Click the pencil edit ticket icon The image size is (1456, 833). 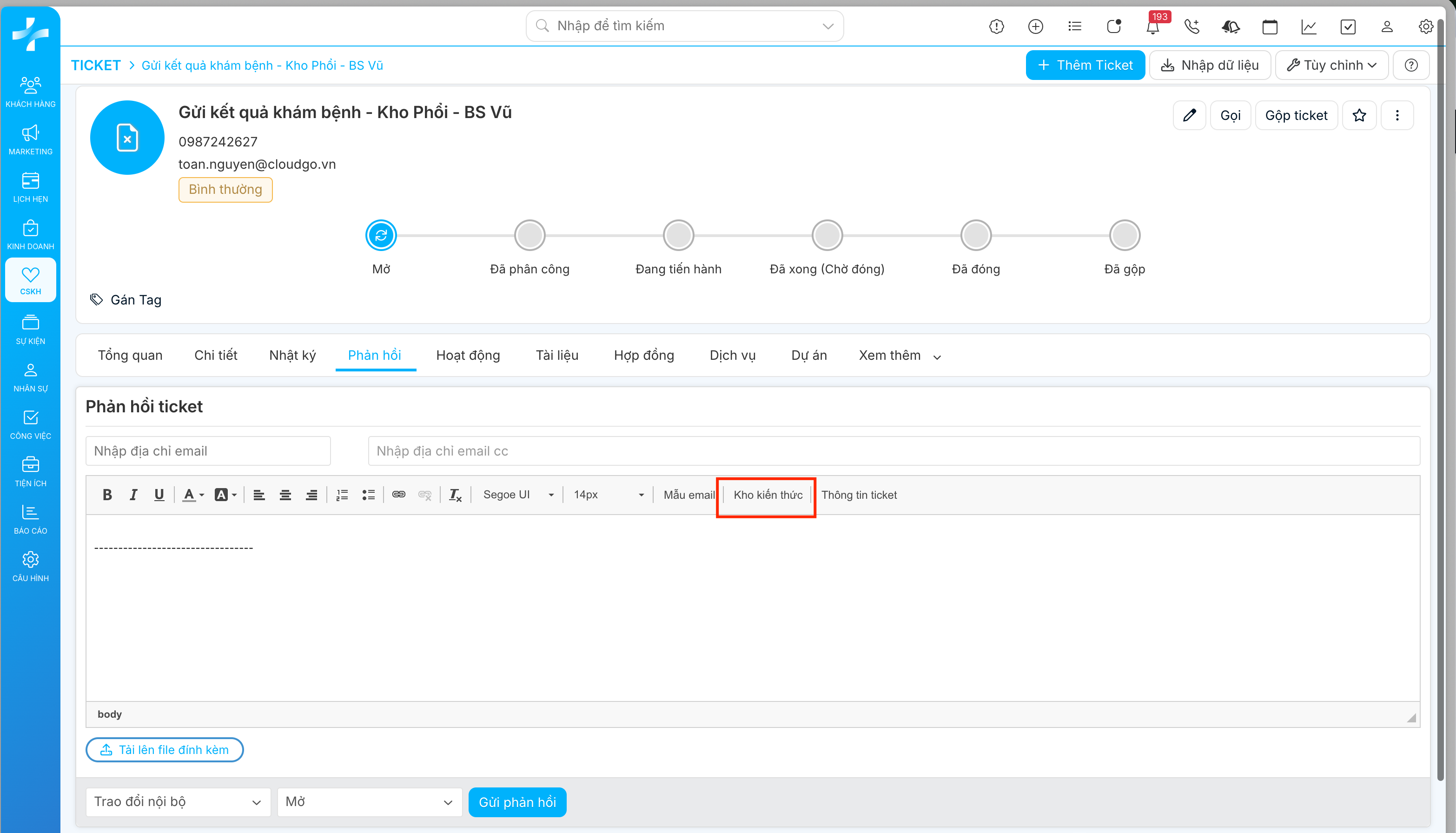tap(1189, 116)
